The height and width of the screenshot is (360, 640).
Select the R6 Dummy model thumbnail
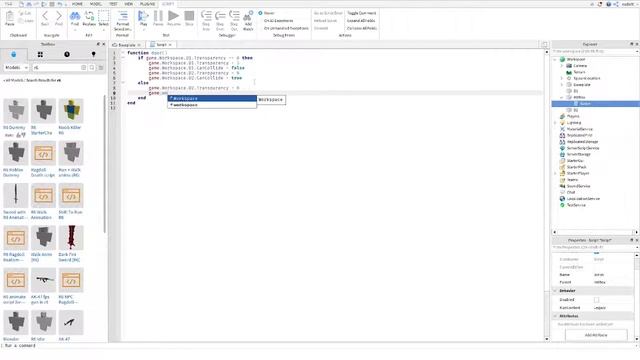[16, 111]
